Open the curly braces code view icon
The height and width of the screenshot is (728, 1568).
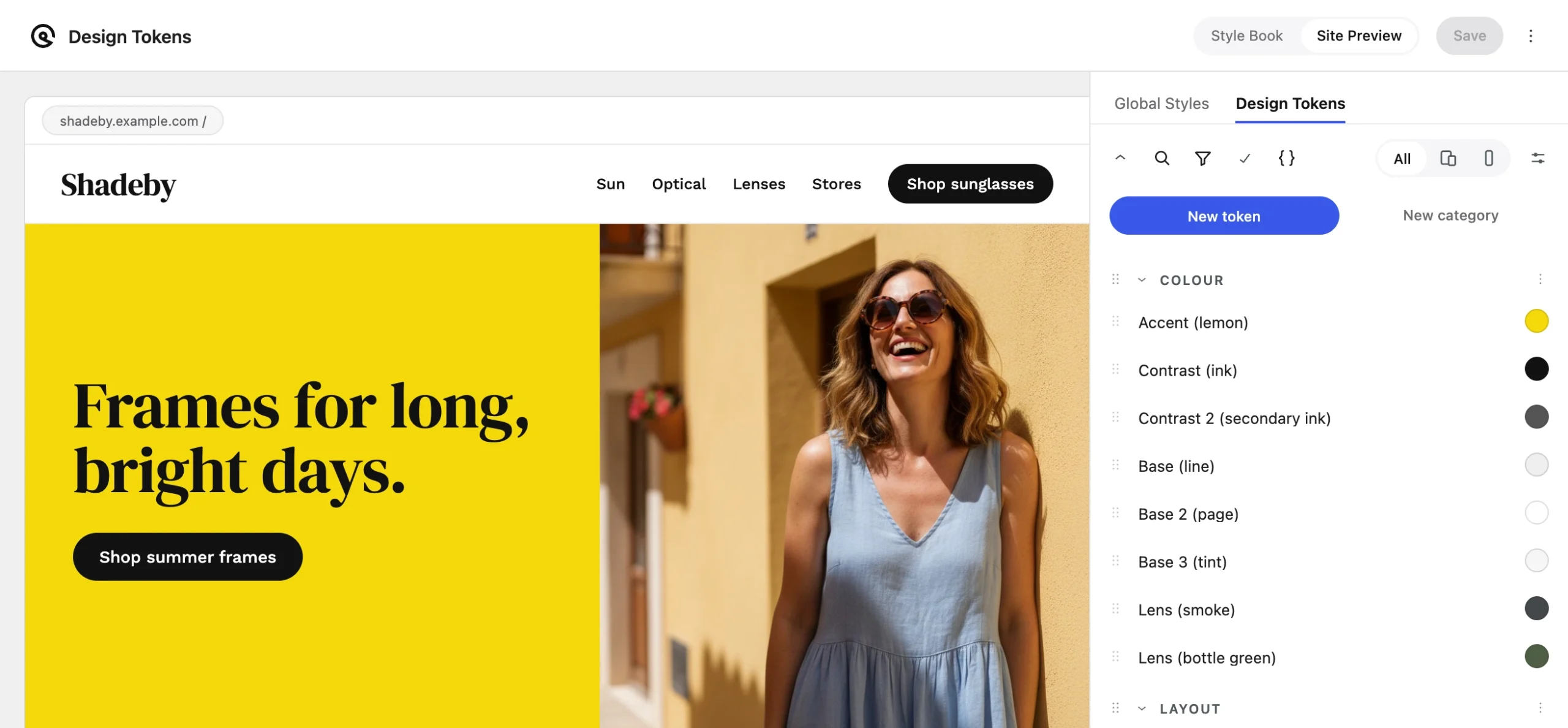tap(1287, 158)
